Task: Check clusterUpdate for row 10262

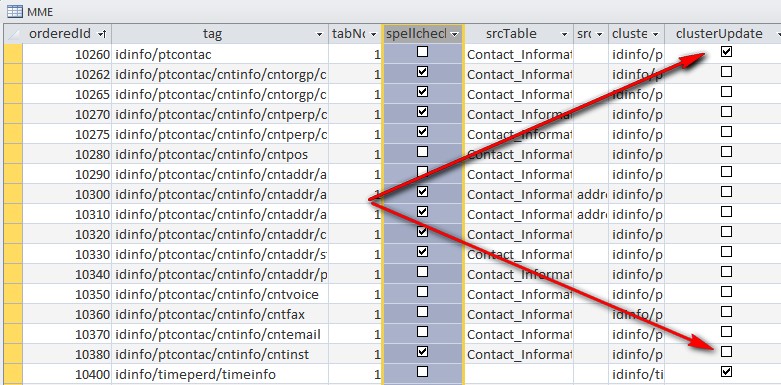Action: click(726, 72)
